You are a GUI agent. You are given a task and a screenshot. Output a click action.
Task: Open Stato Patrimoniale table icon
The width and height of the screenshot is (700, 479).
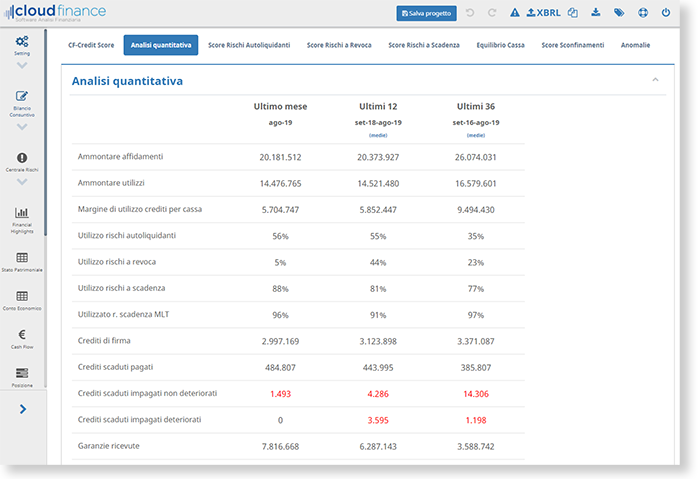22,258
